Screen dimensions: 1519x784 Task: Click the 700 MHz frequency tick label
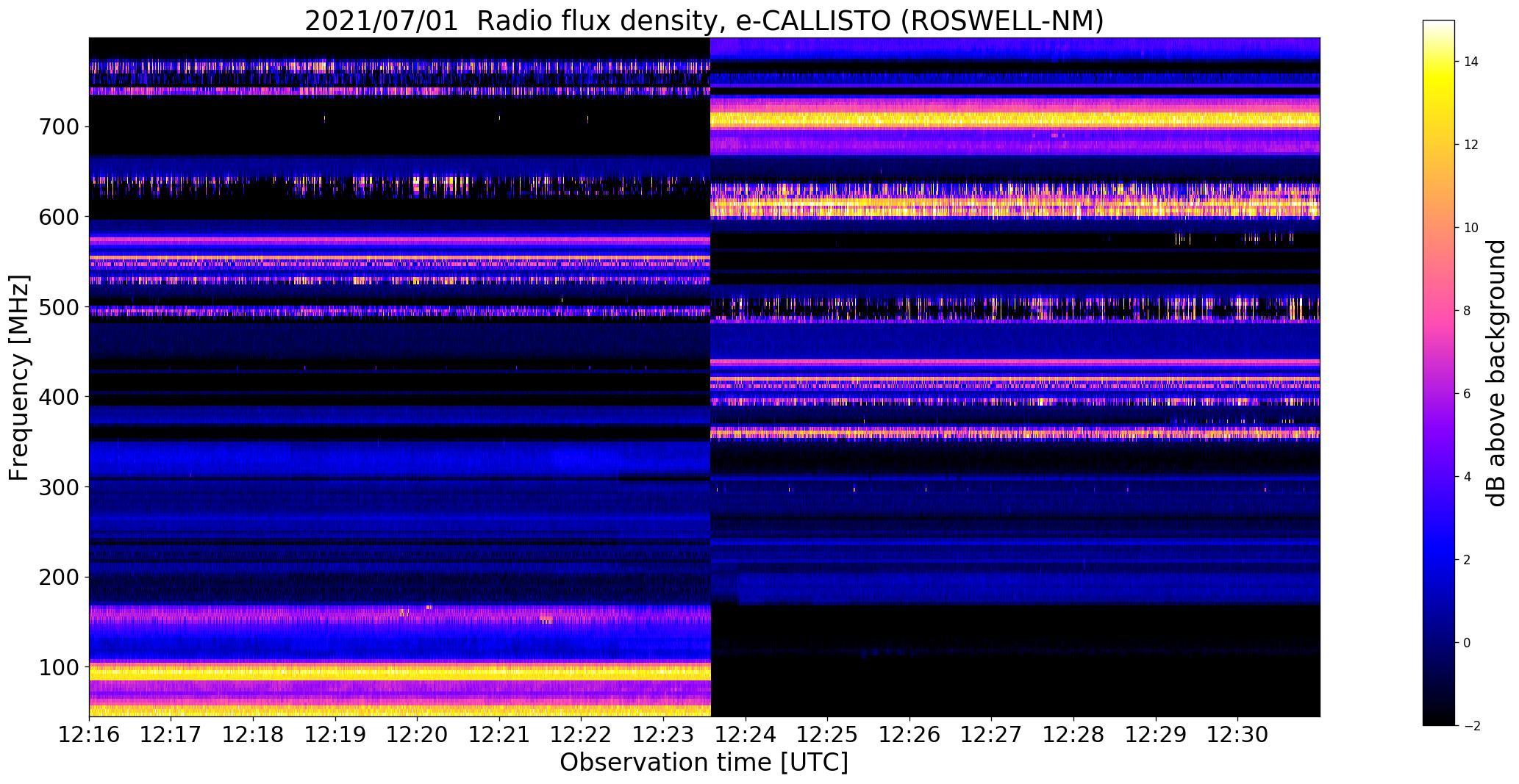coord(57,127)
